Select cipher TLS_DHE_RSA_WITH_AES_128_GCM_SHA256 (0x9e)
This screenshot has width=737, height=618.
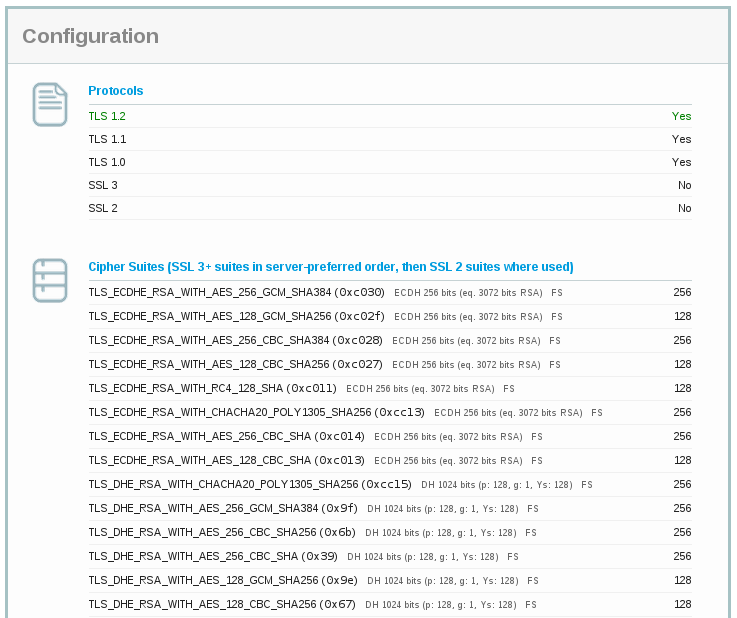click(223, 580)
